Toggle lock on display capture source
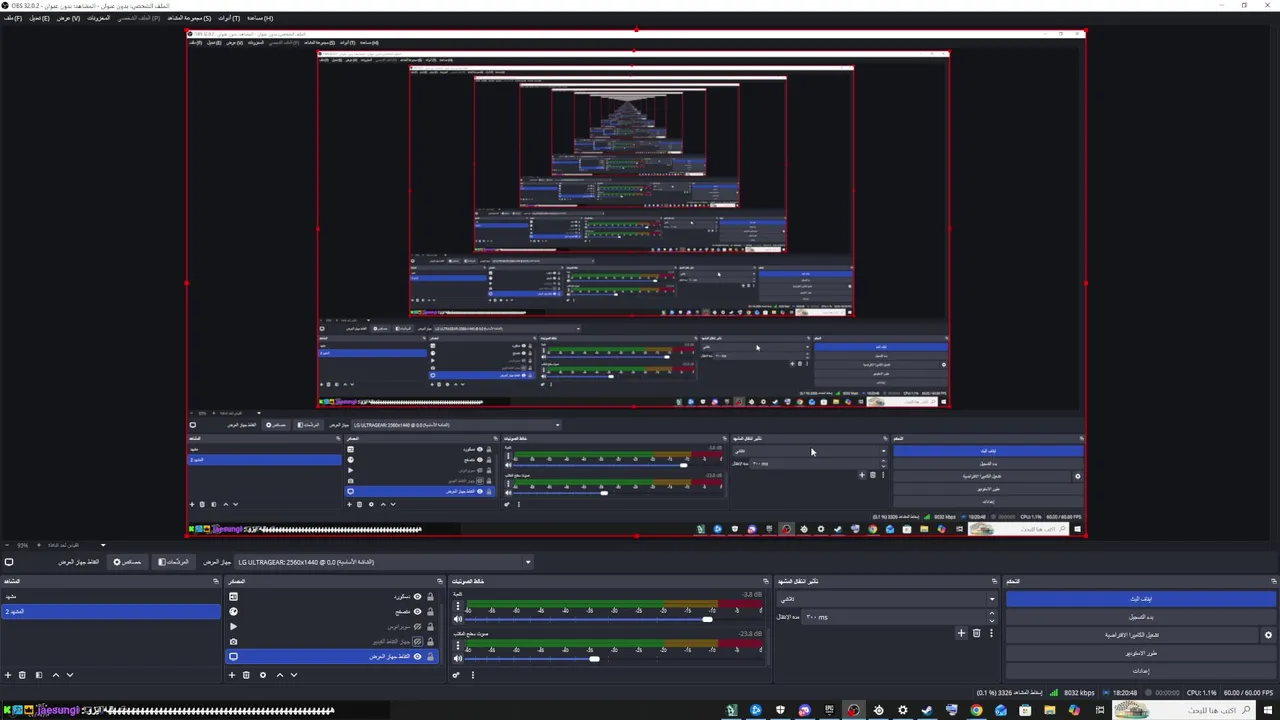The image size is (1280, 720). click(x=430, y=657)
